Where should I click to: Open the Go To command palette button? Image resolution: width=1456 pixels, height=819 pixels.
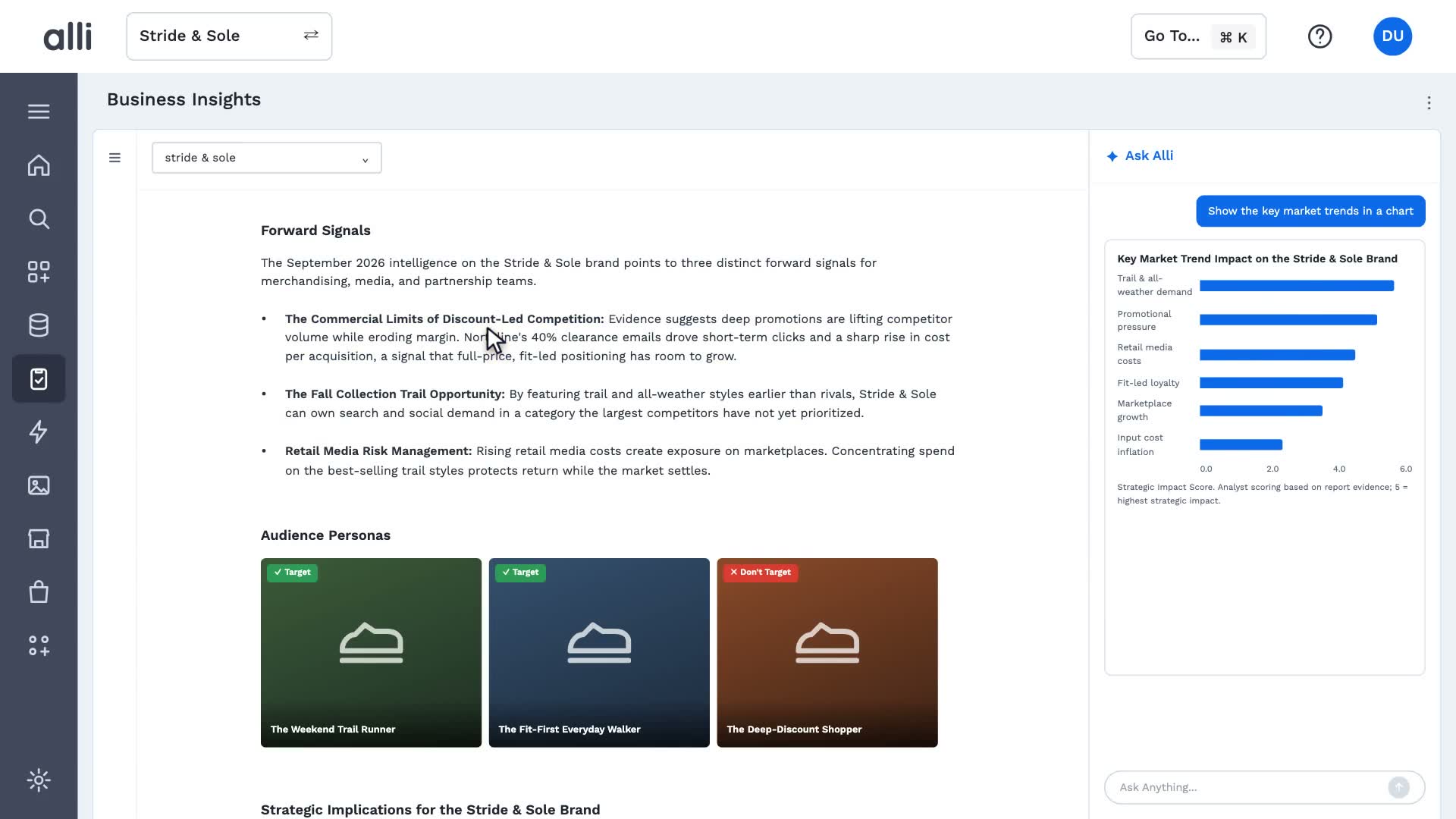pos(1198,36)
